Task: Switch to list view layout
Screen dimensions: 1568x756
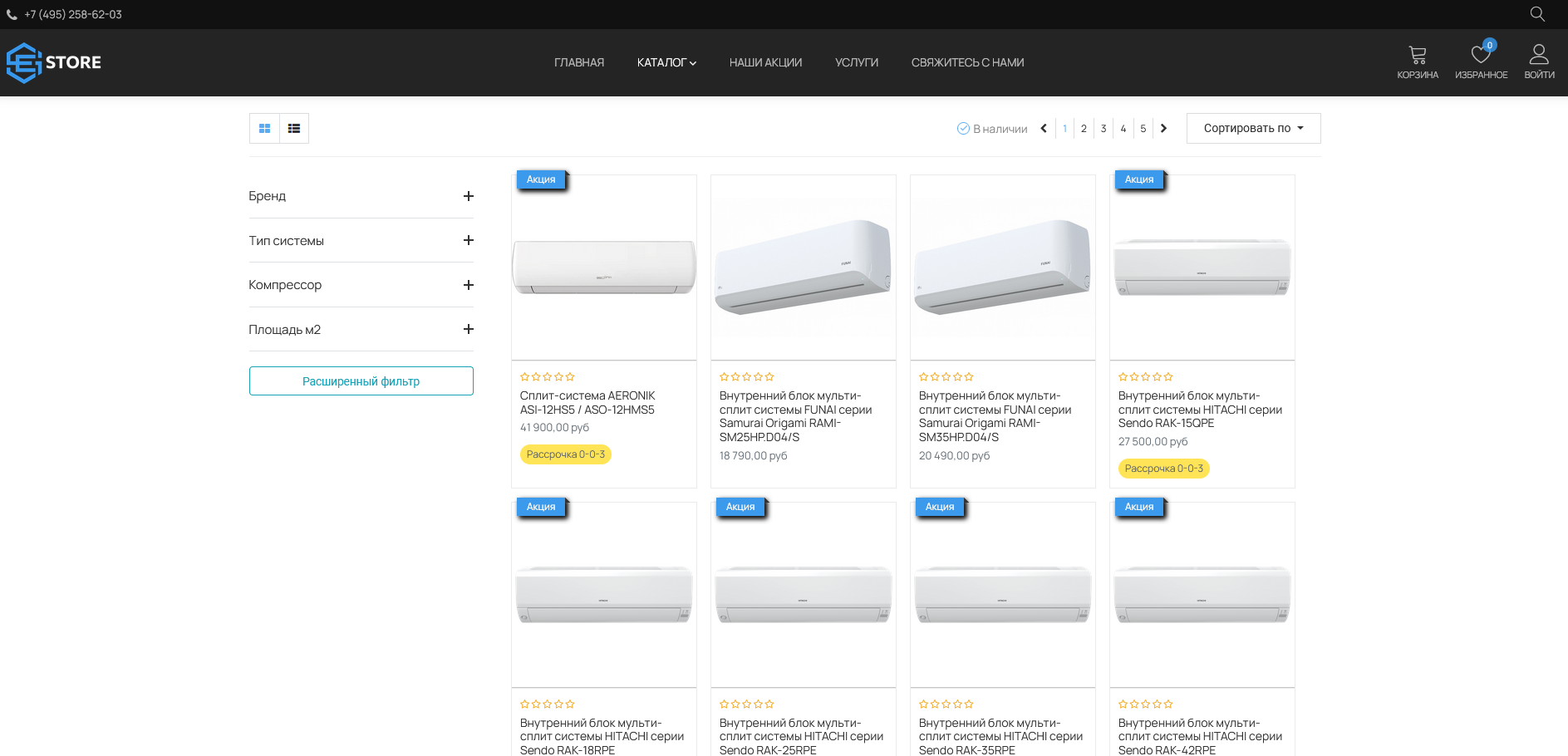Action: click(294, 129)
